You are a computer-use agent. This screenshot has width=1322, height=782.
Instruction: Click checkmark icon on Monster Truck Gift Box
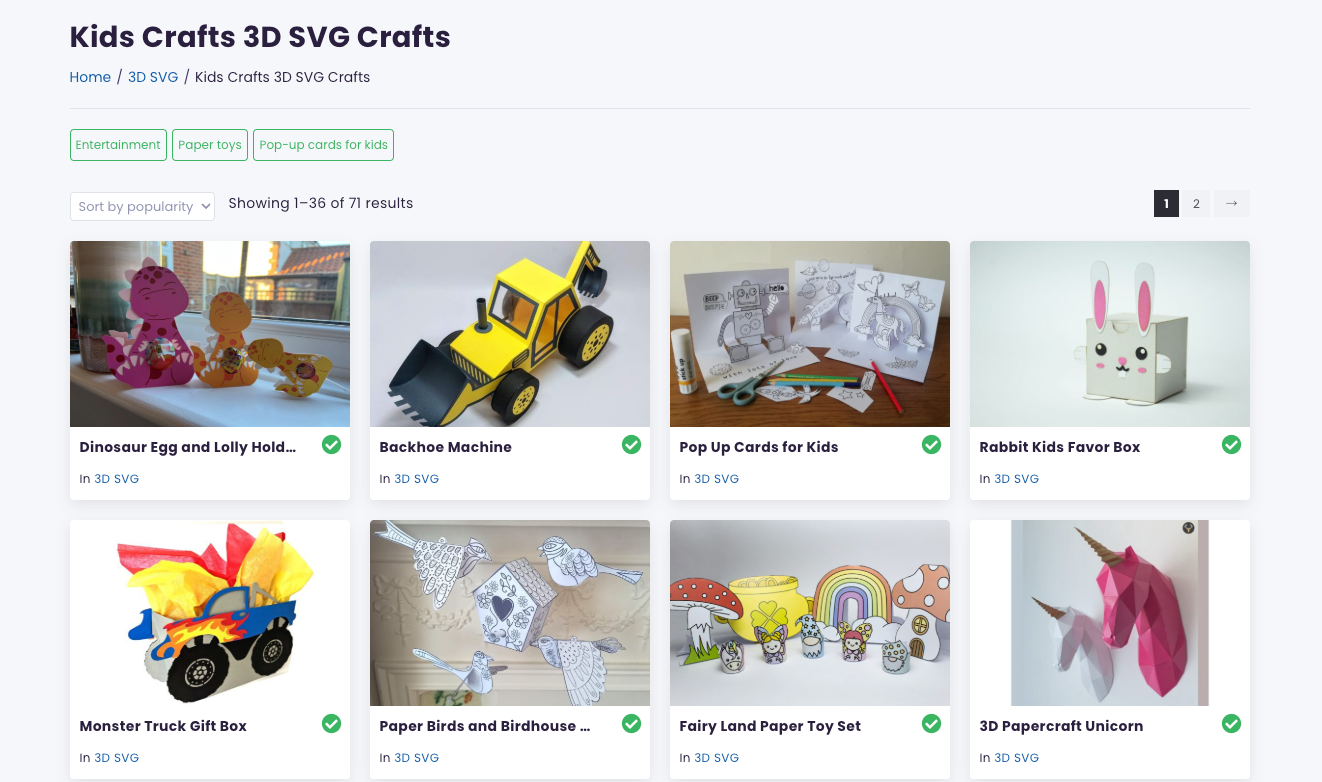click(331, 724)
